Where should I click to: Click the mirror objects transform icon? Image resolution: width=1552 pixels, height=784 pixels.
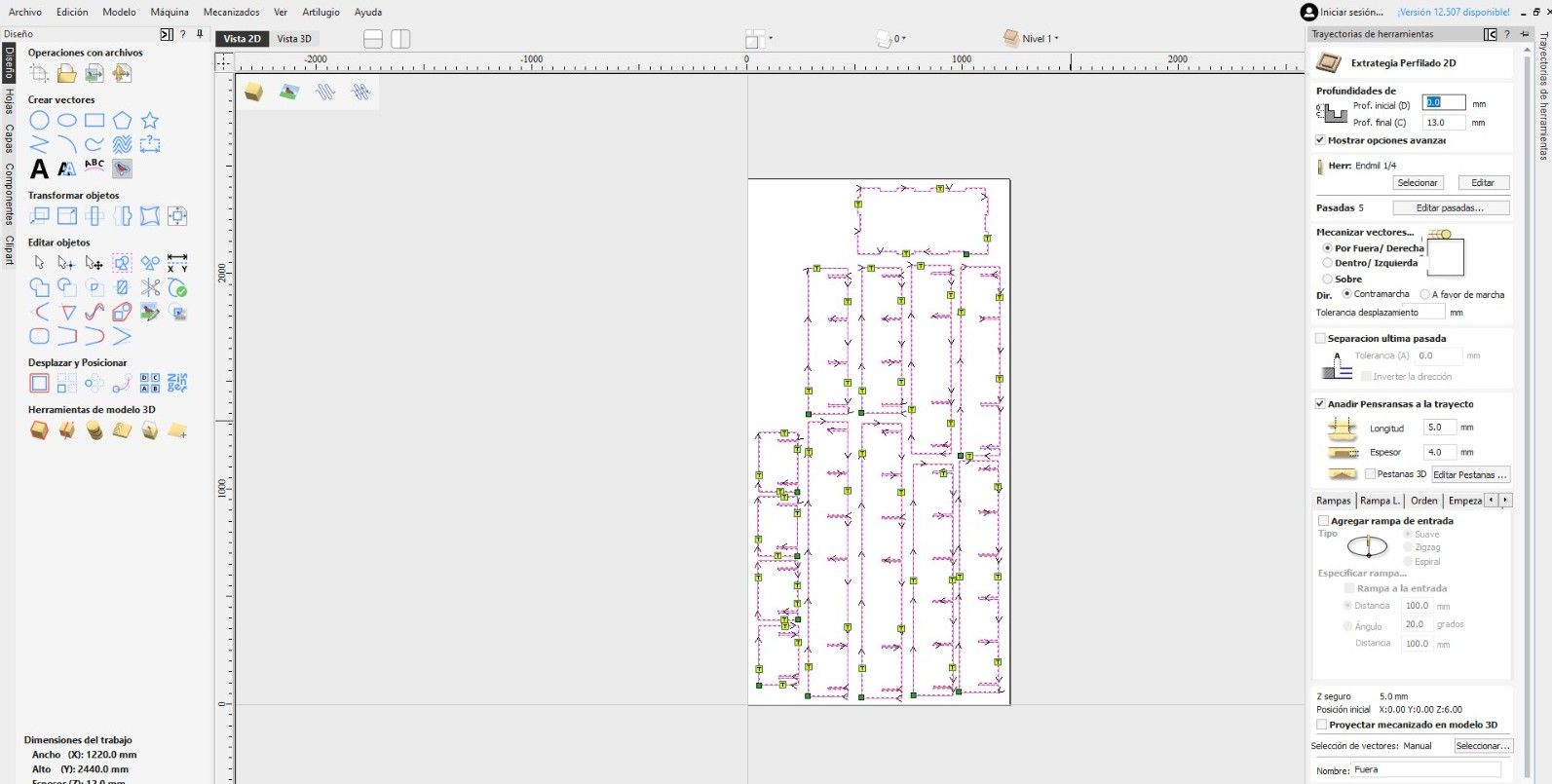[122, 216]
